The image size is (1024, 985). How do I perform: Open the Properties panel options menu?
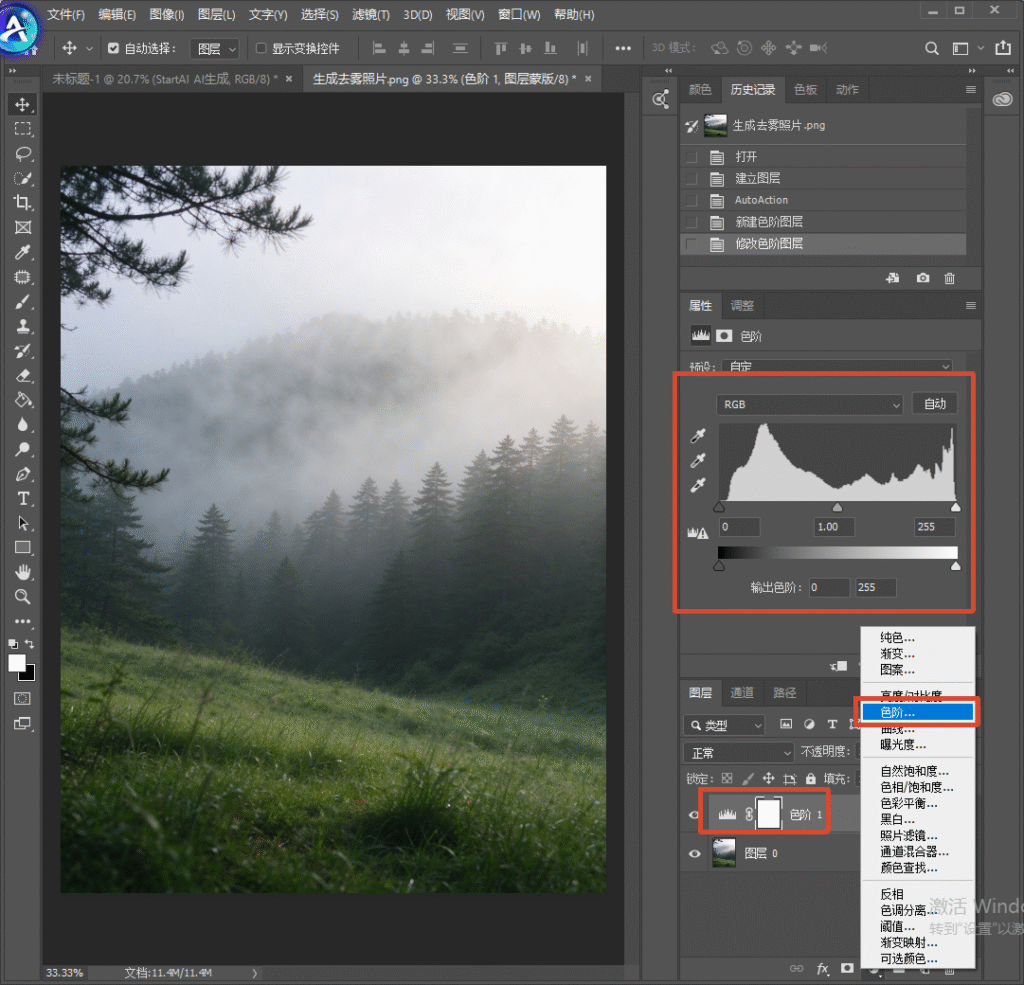pos(971,305)
